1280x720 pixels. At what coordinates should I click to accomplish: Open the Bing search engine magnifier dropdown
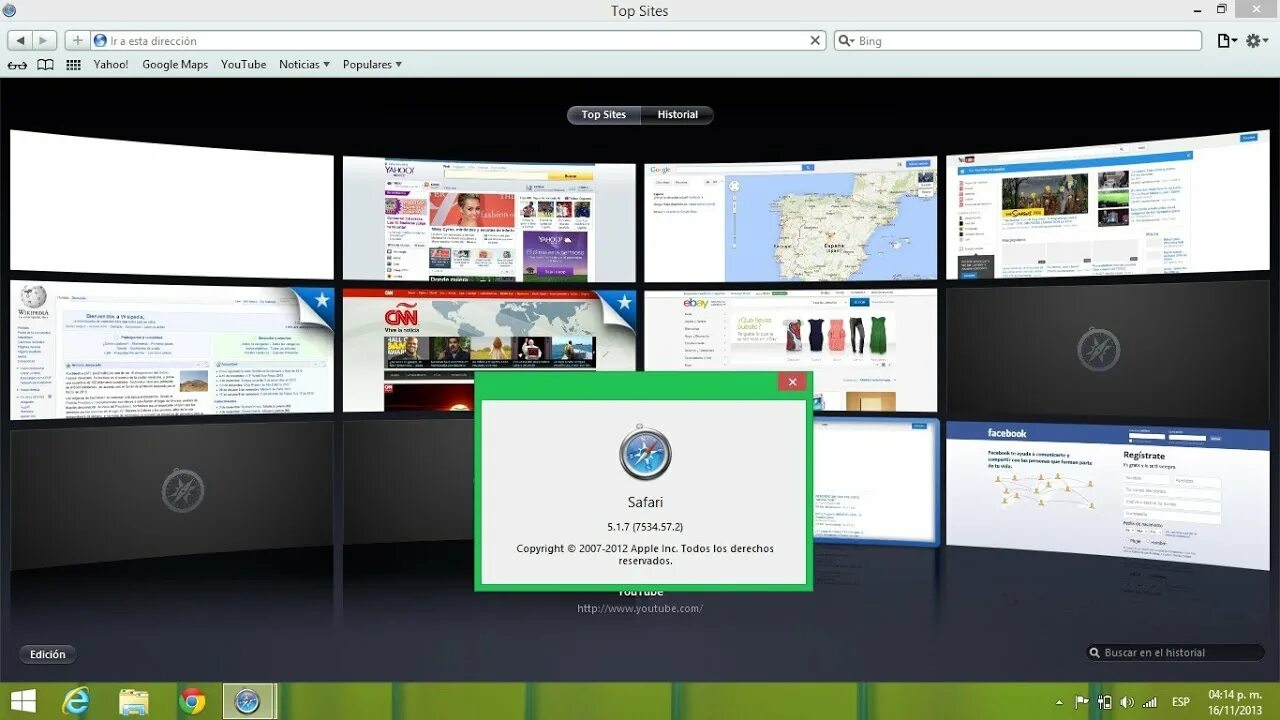846,41
